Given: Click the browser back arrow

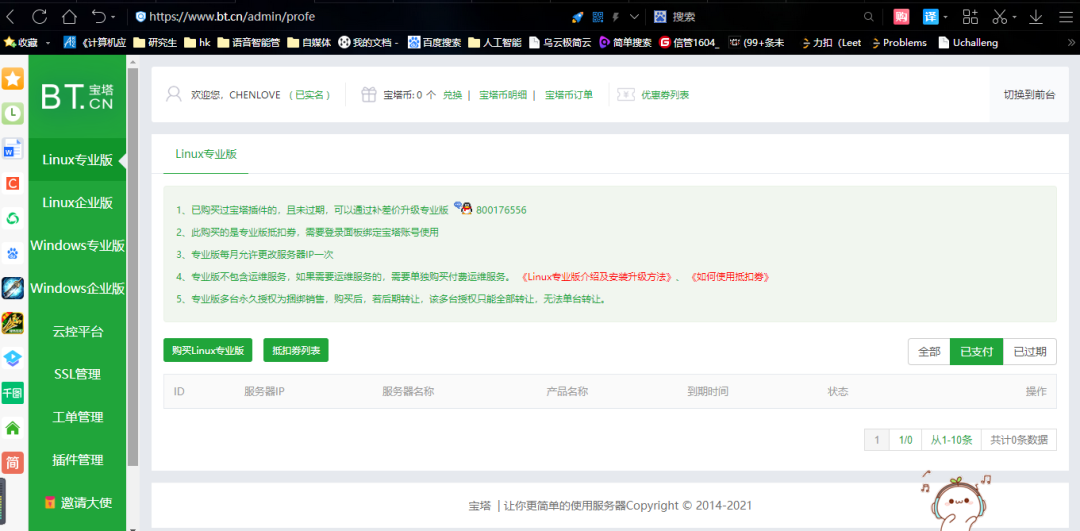Looking at the screenshot, I should coord(10,17).
